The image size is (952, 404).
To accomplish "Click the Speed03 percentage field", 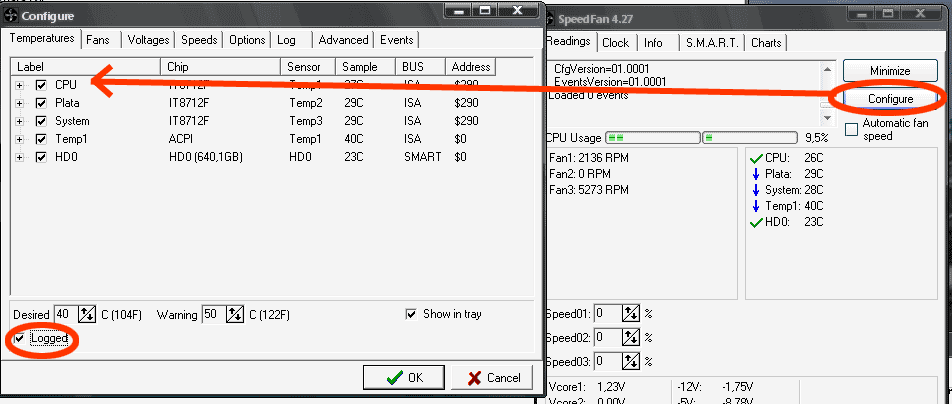I will pos(608,361).
